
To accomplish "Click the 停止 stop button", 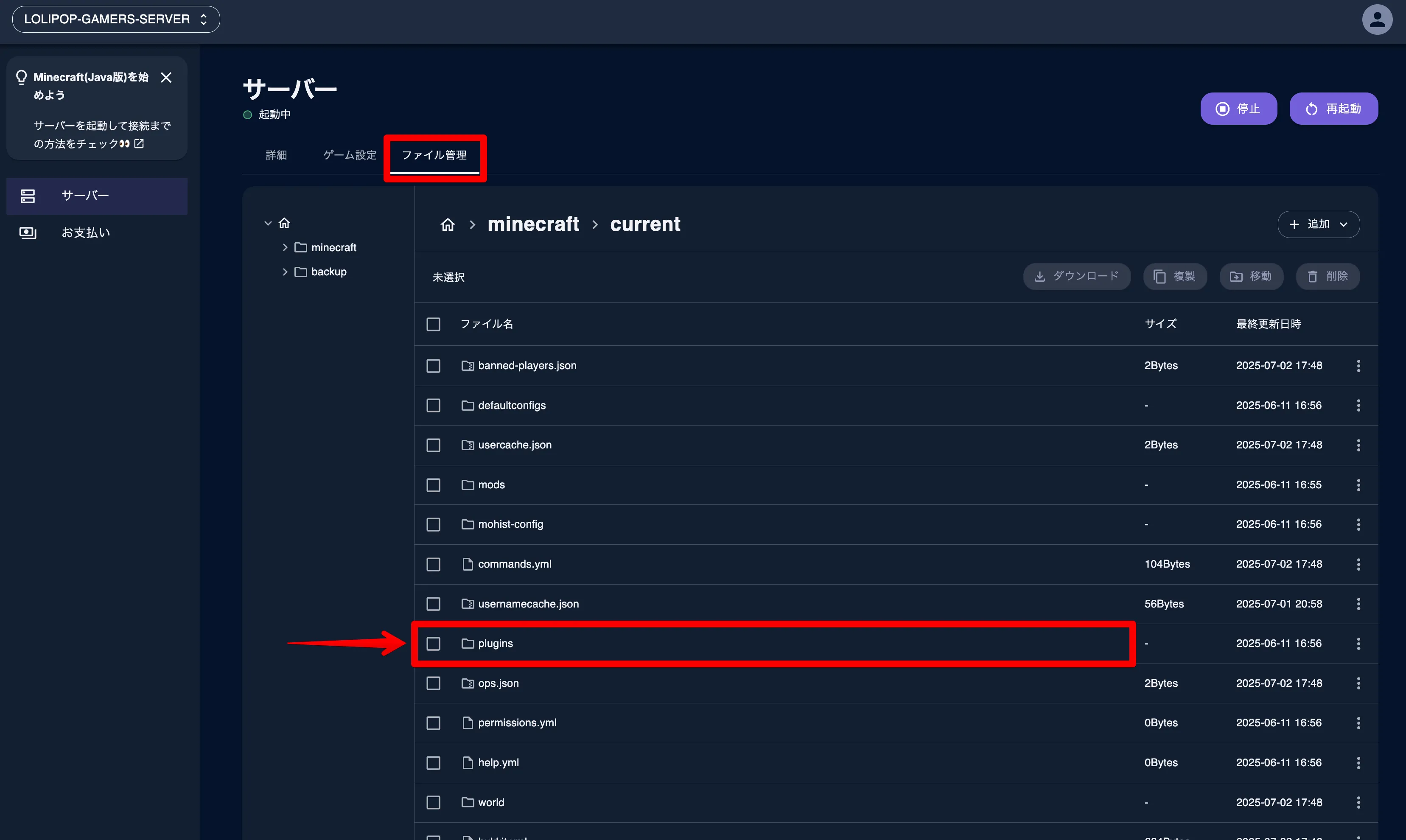I will [1238, 109].
